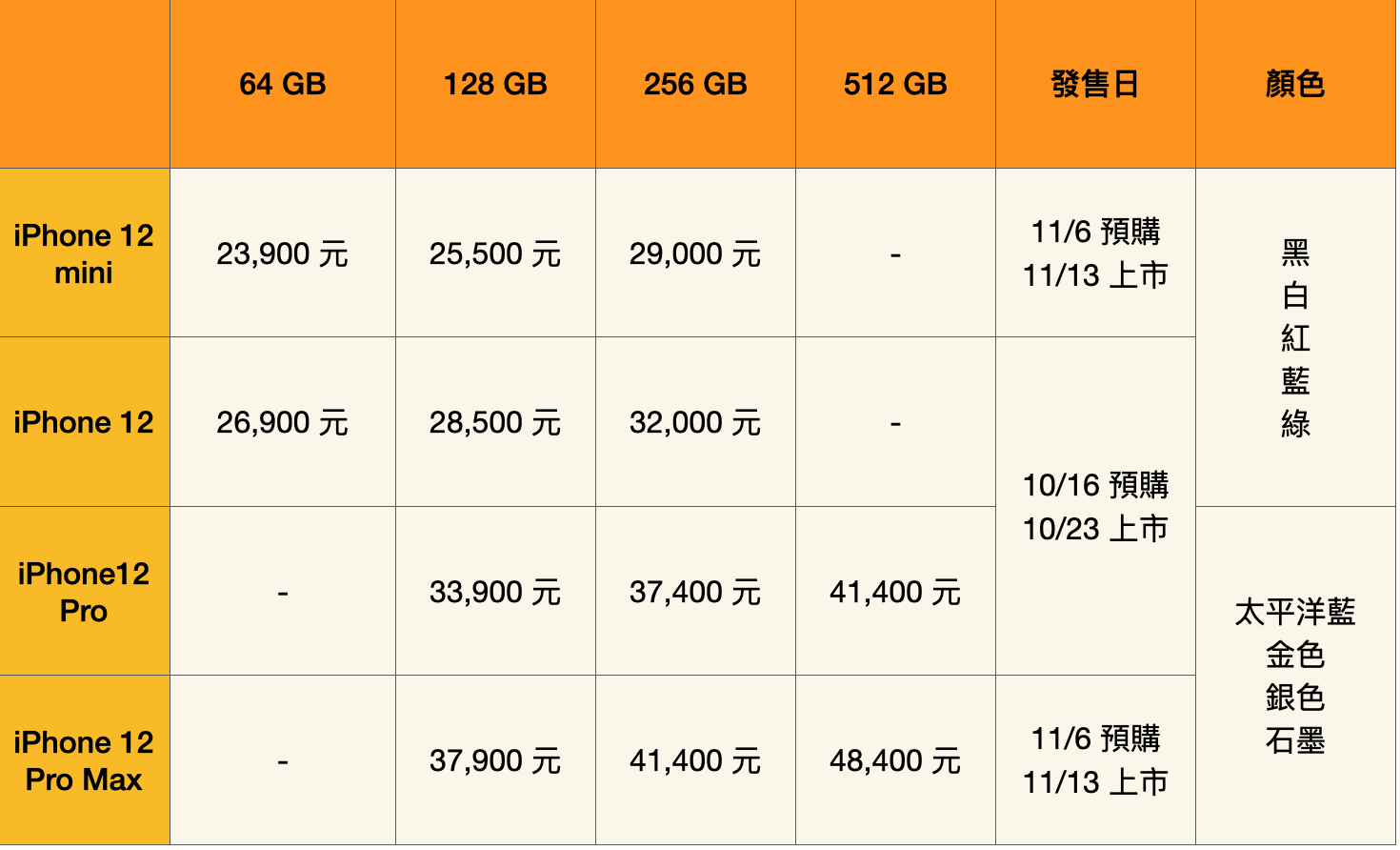This screenshot has width=1400, height=850.
Task: Click the 128 GB column header
Action: (495, 85)
